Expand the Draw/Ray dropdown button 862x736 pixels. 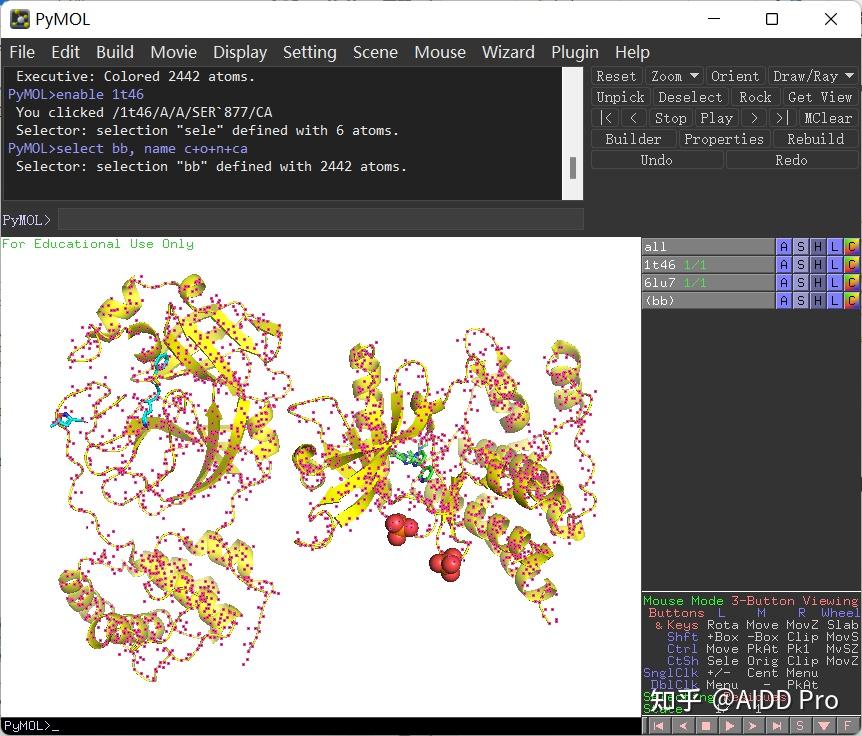point(812,76)
